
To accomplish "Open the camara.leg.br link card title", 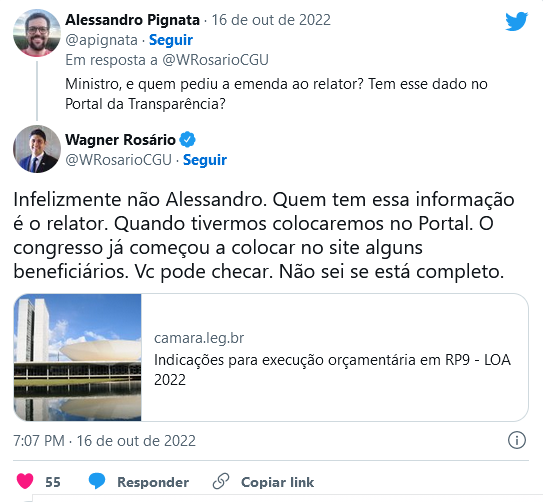I will tap(332, 370).
